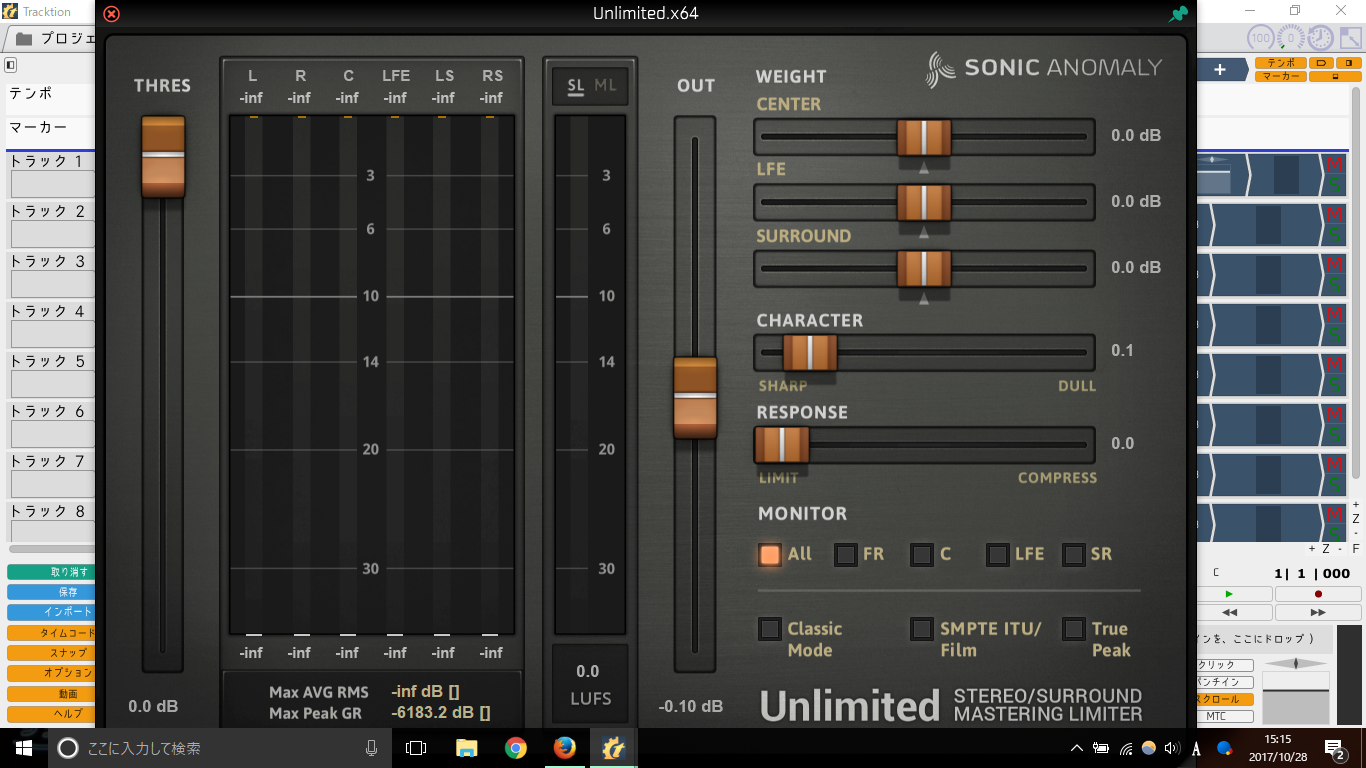The width and height of the screenshot is (1366, 768).
Task: Check the SMPTE ITU/Film option
Action: tap(922, 629)
